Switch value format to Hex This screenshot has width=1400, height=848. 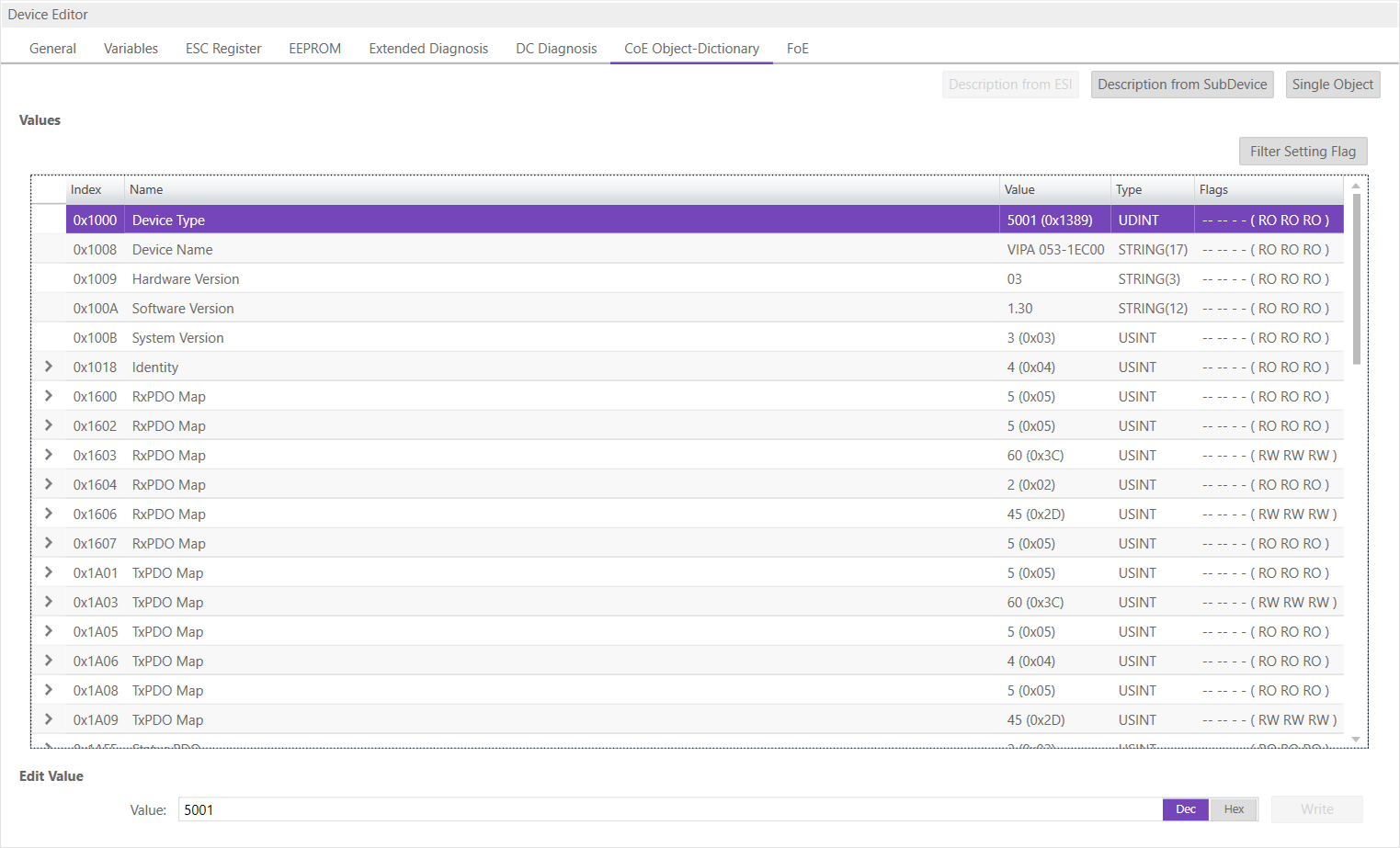(1233, 809)
